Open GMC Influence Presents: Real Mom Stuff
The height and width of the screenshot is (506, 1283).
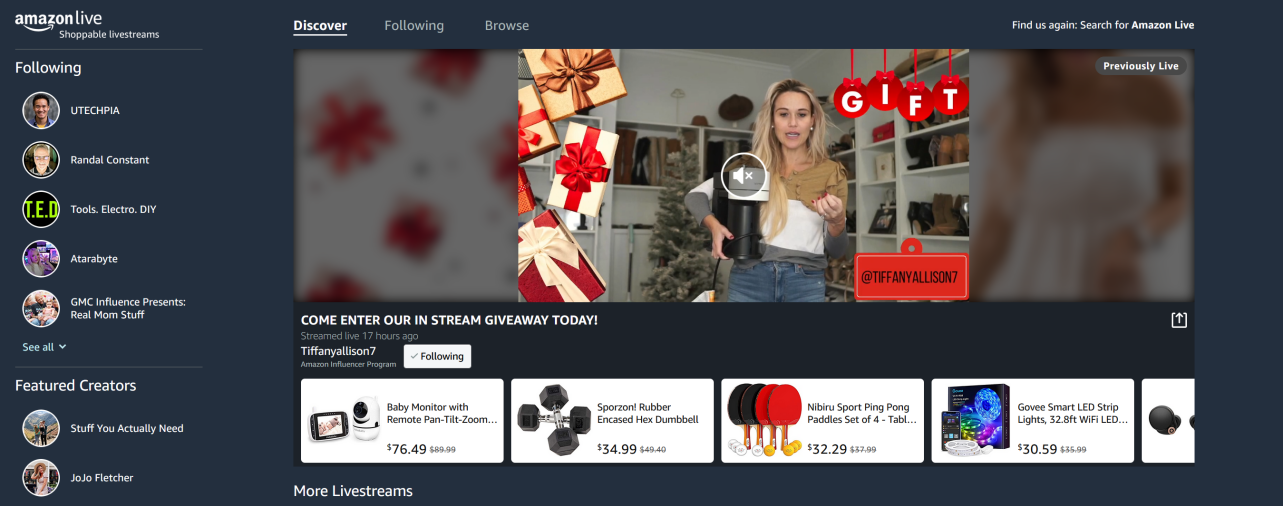(x=128, y=308)
